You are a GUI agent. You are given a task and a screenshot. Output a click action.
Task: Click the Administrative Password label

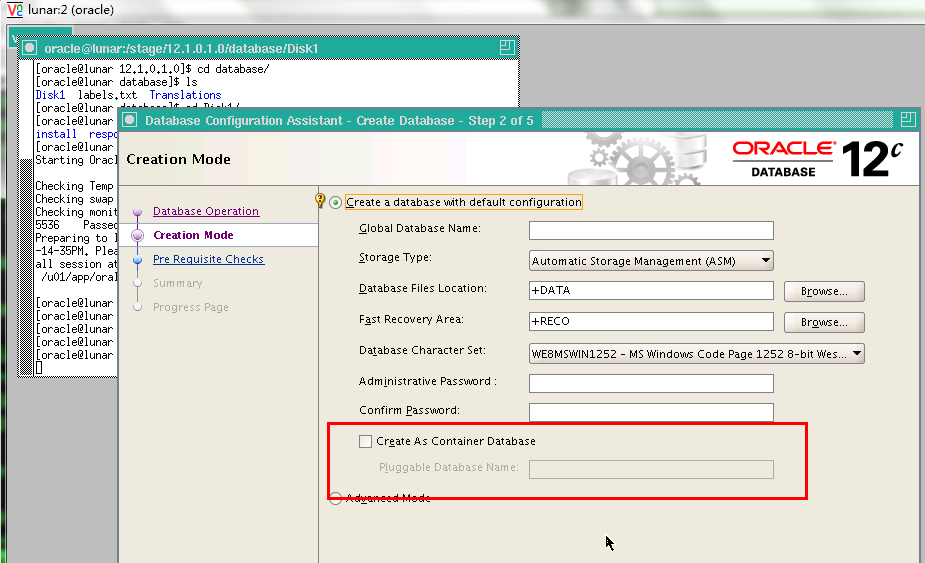click(428, 381)
